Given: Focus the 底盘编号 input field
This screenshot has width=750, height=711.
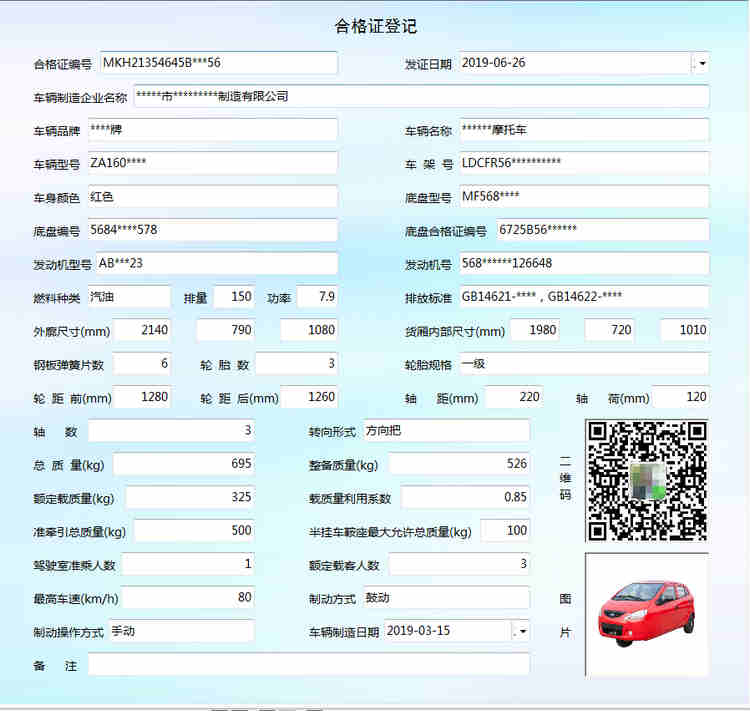Looking at the screenshot, I should click(212, 231).
